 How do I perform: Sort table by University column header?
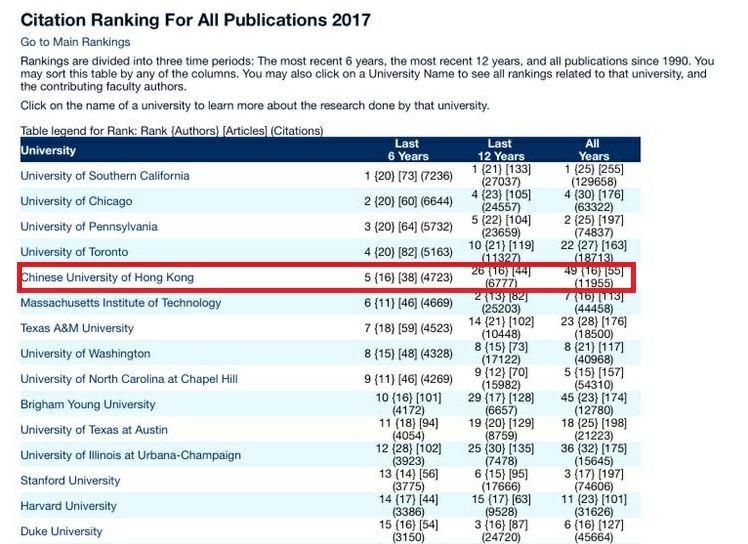[x=48, y=150]
